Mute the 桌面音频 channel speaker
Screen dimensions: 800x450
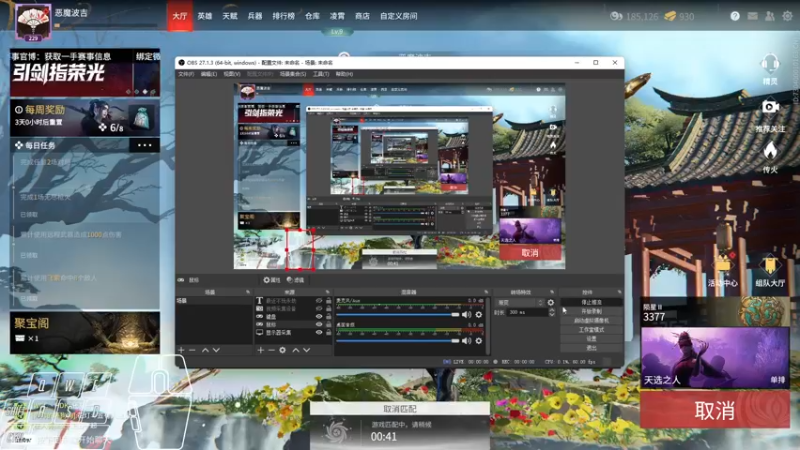[466, 340]
